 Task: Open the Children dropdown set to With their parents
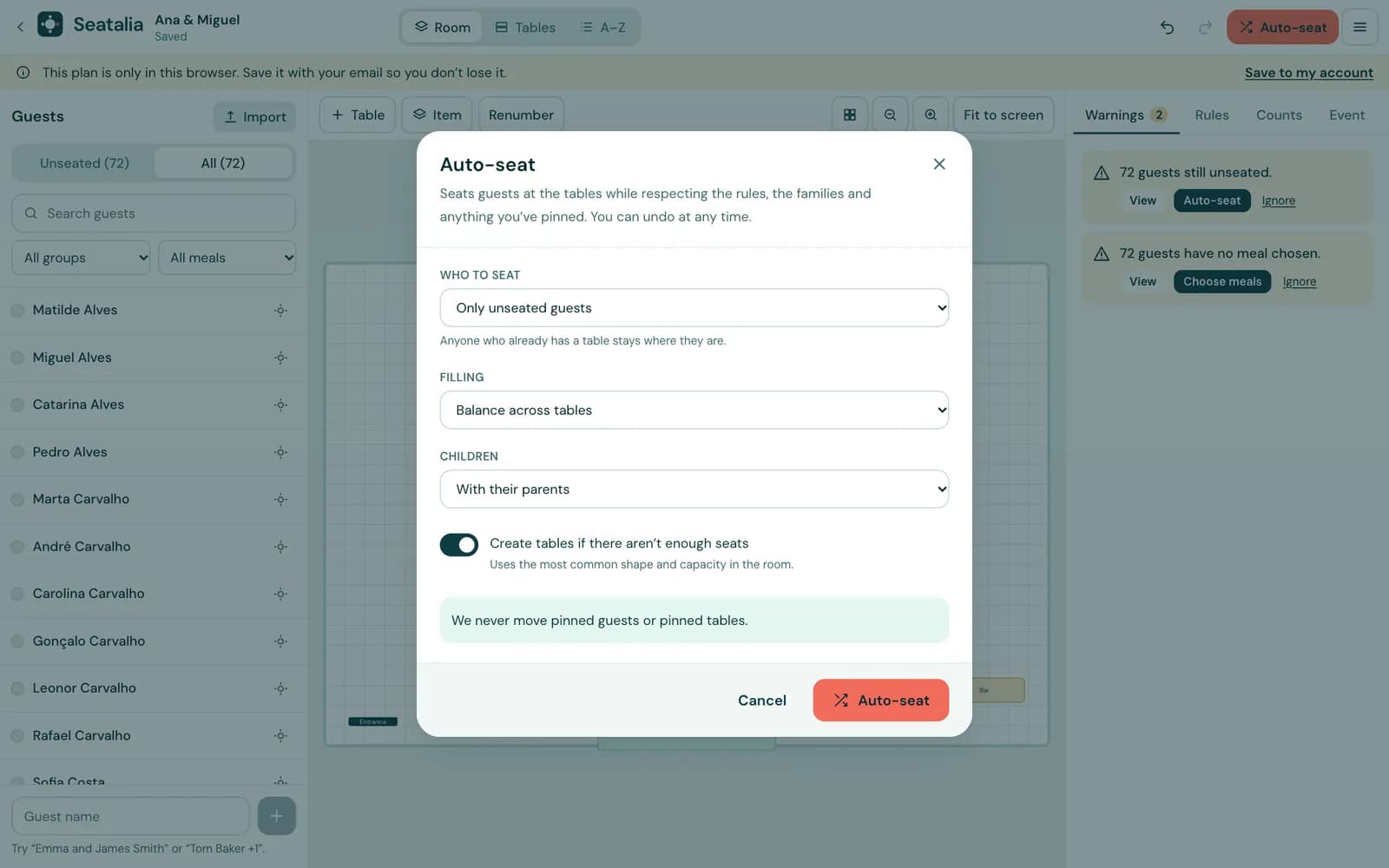(x=694, y=490)
